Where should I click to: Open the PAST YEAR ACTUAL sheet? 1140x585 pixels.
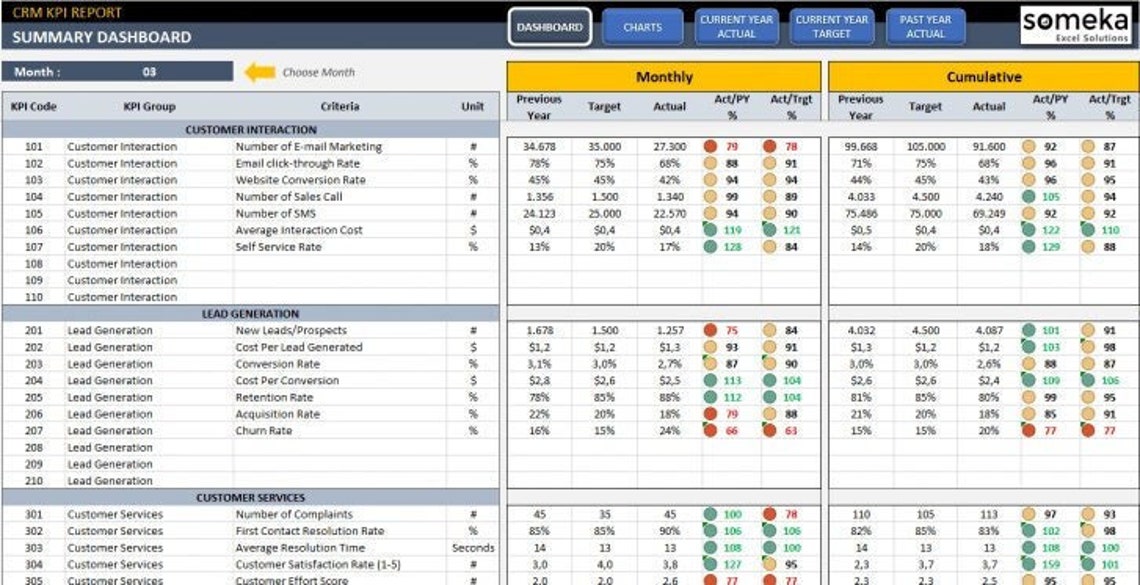pyautogui.click(x=925, y=27)
